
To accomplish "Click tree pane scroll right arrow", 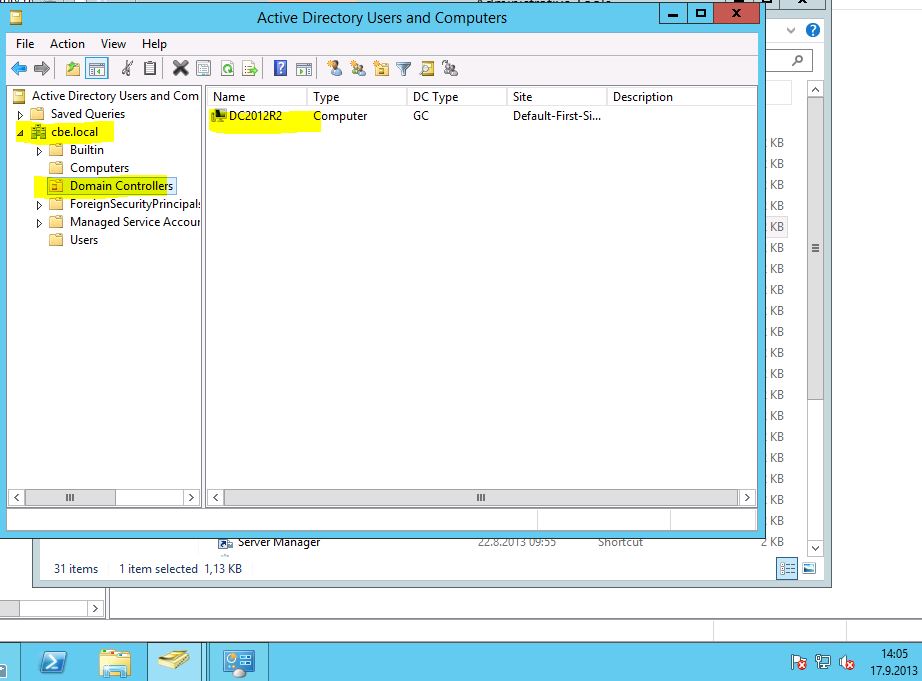I will [x=191, y=498].
